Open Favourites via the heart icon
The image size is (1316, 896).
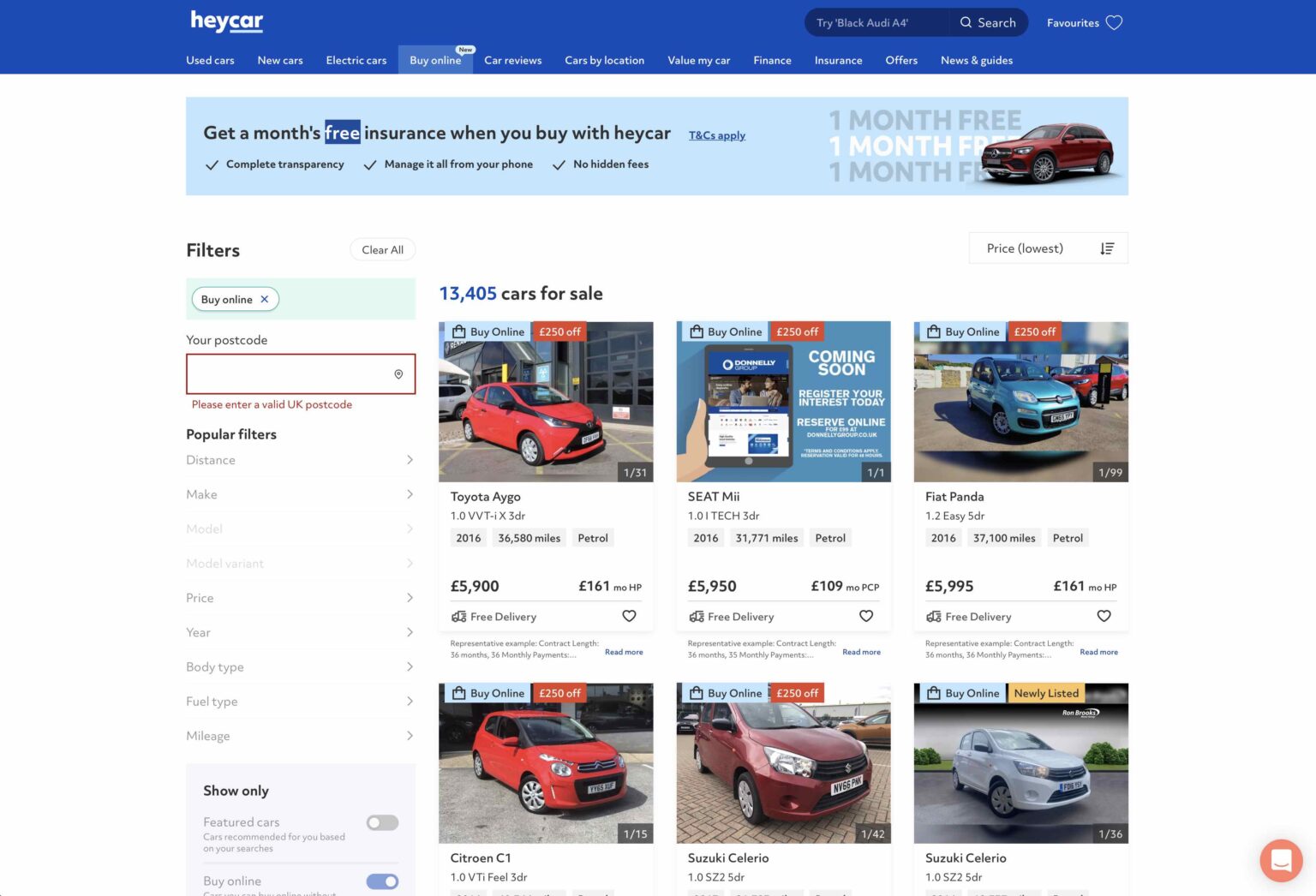pos(1114,22)
